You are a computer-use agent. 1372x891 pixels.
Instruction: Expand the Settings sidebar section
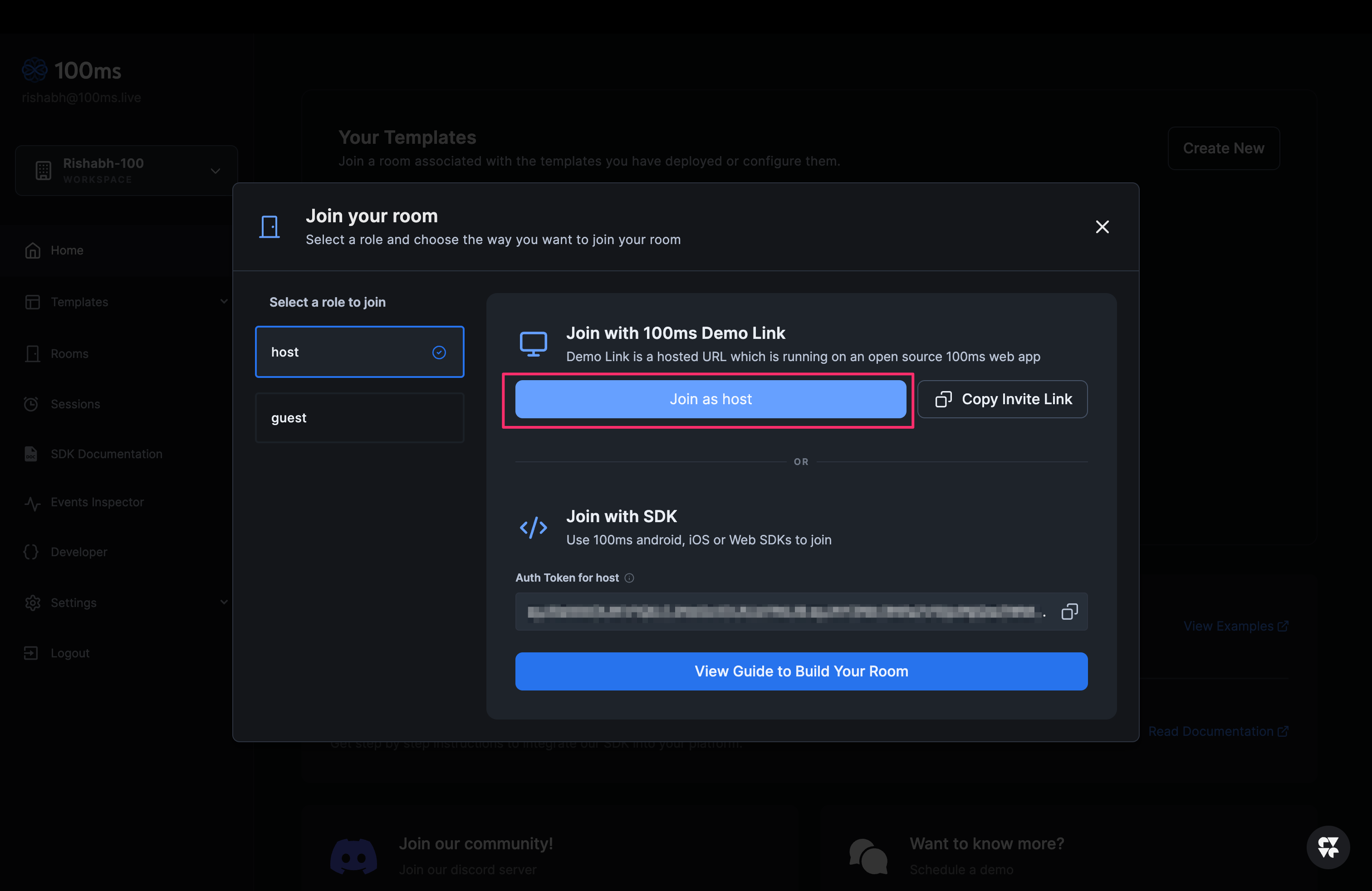pyautogui.click(x=224, y=602)
